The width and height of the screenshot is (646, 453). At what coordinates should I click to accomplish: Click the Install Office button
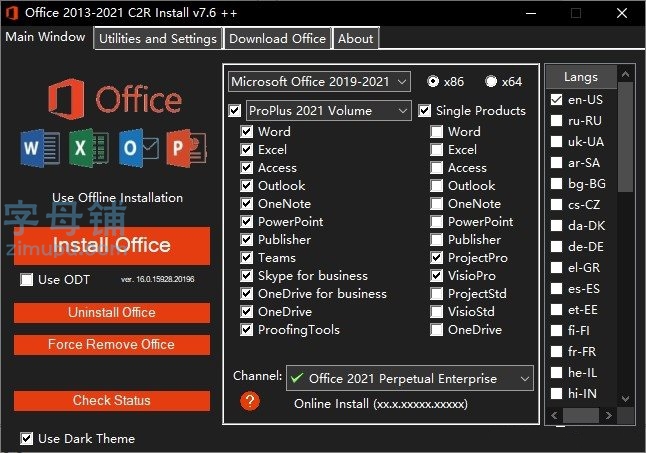click(112, 245)
